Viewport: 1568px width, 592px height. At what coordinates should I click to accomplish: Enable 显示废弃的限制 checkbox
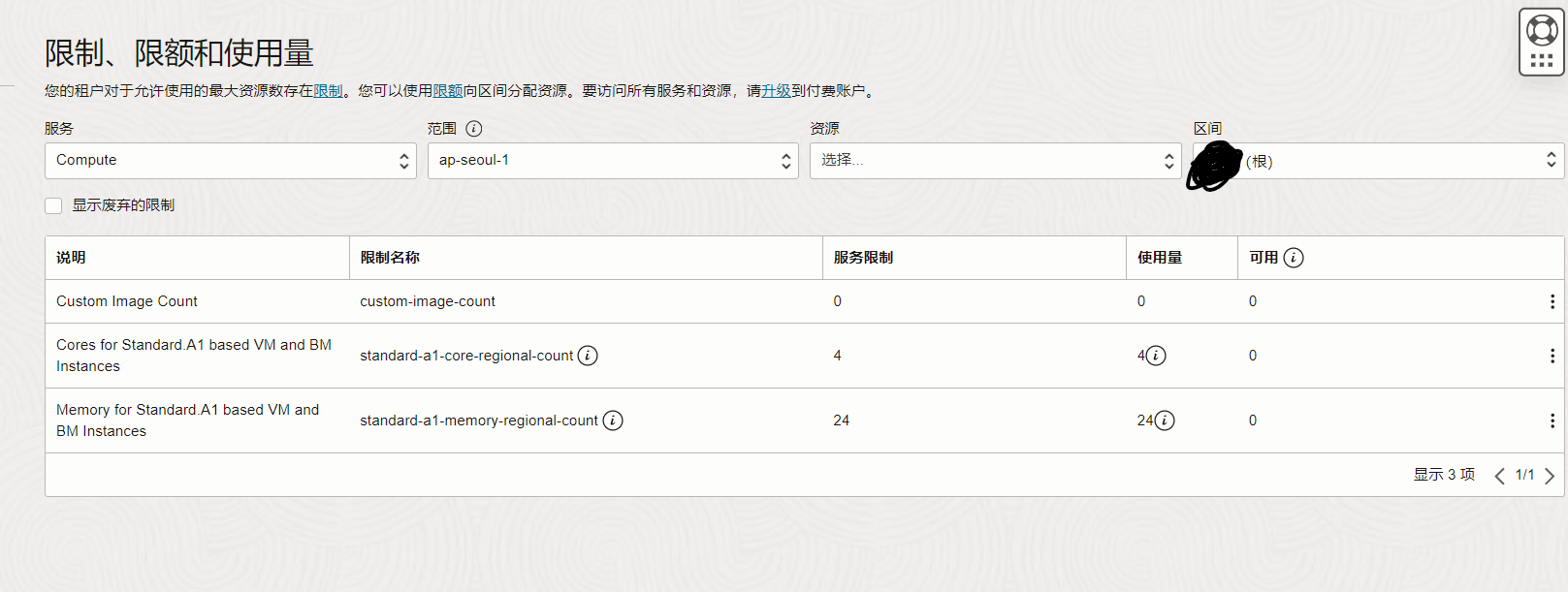pos(53,205)
